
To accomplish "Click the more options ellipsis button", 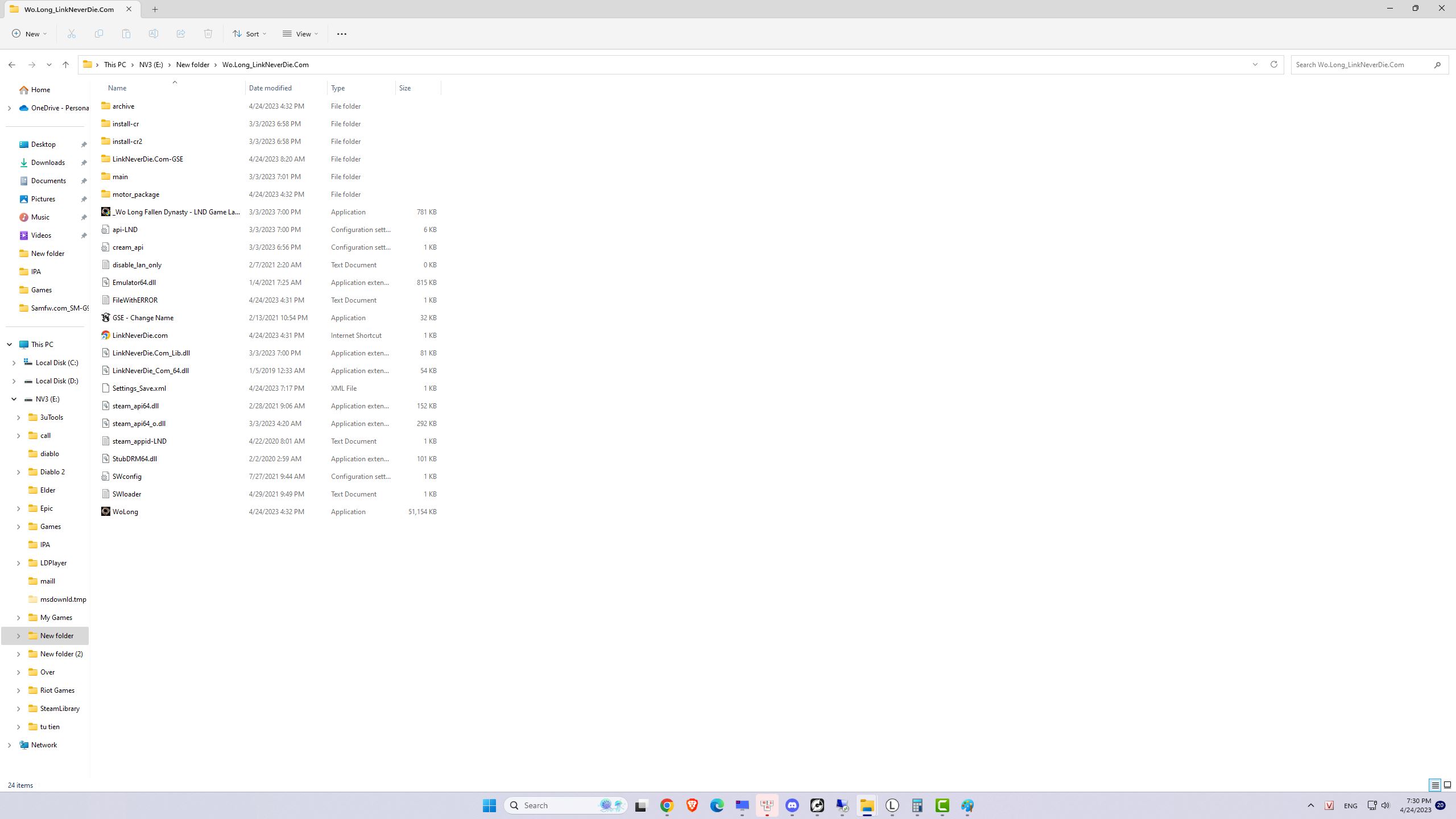I will tap(341, 33).
